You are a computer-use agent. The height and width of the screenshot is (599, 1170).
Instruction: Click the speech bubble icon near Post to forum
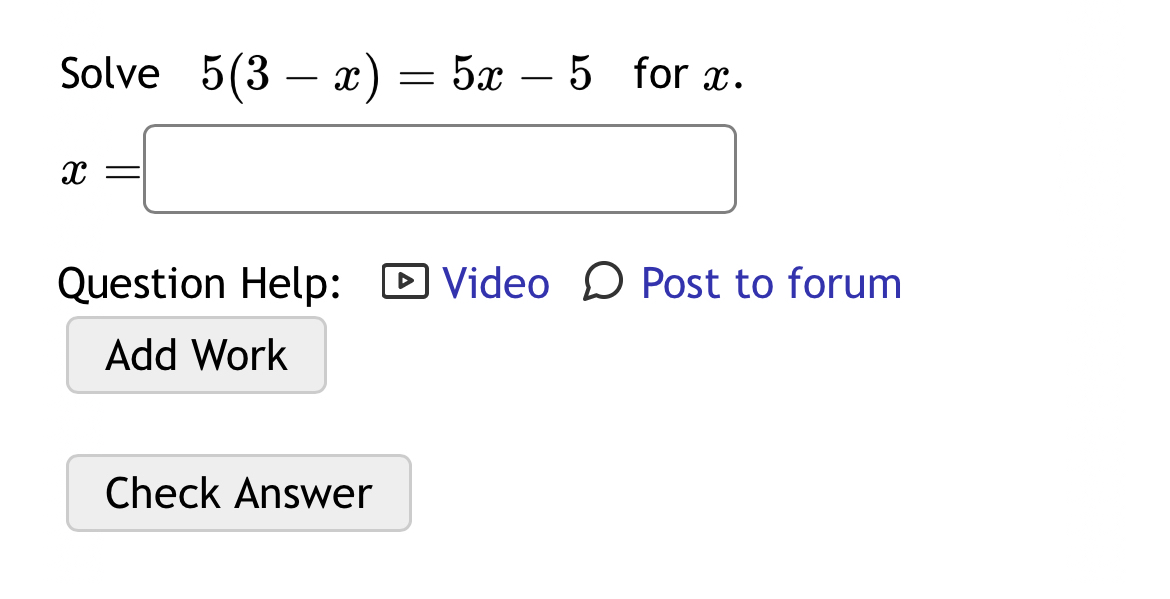pyautogui.click(x=601, y=283)
